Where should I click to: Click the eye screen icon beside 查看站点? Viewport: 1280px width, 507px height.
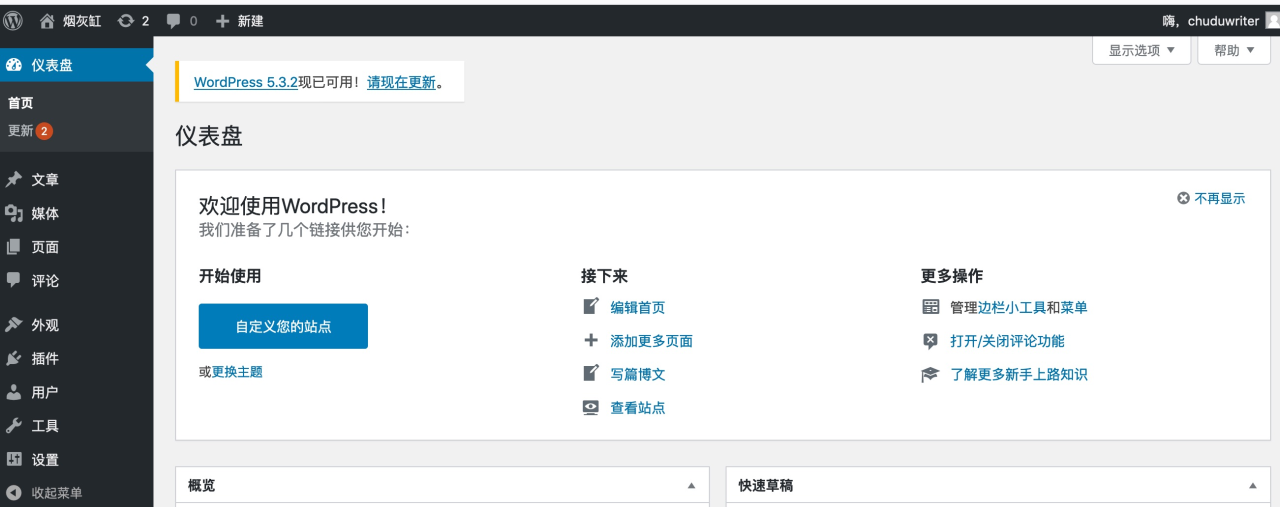[591, 408]
